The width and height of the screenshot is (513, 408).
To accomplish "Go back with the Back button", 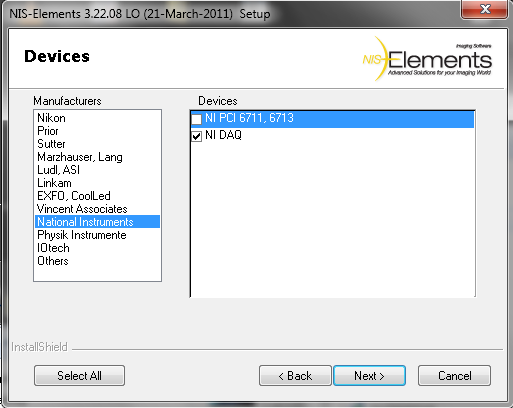I will click(295, 376).
